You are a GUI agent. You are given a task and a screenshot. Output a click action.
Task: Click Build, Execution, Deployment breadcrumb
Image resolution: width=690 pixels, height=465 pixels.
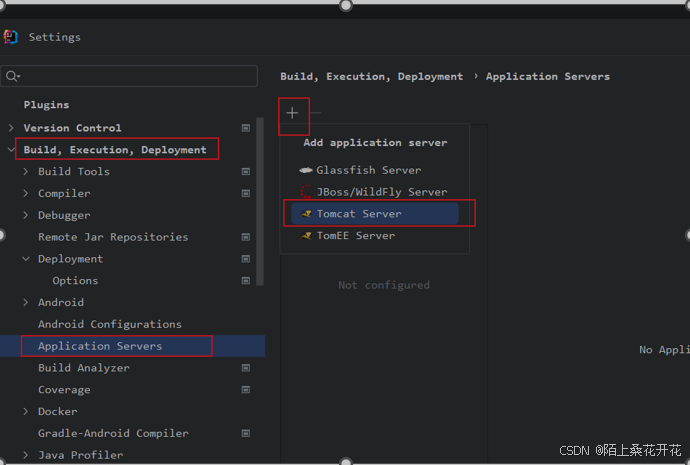(x=372, y=77)
